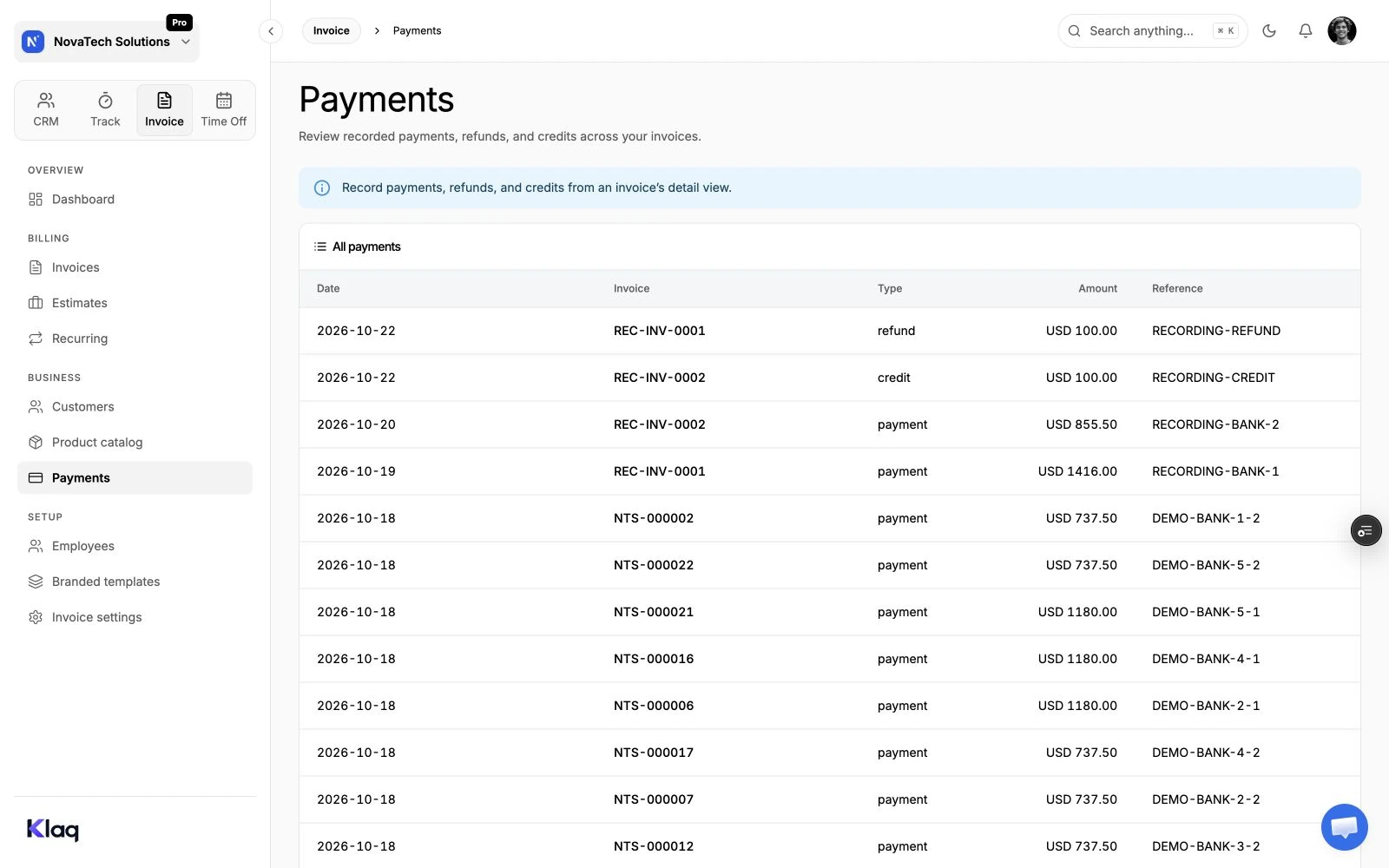Open Estimates in the sidebar

pyautogui.click(x=135, y=303)
